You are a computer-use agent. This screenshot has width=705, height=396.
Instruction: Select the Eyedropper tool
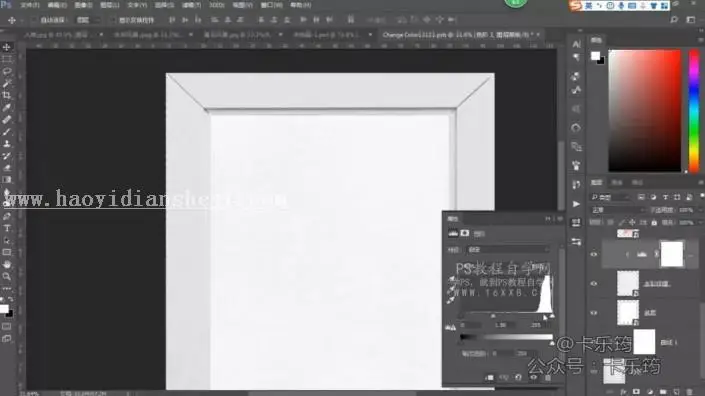point(7,107)
